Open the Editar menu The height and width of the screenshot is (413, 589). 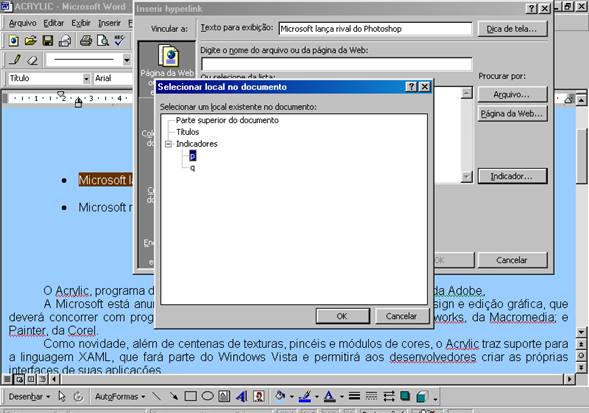53,23
